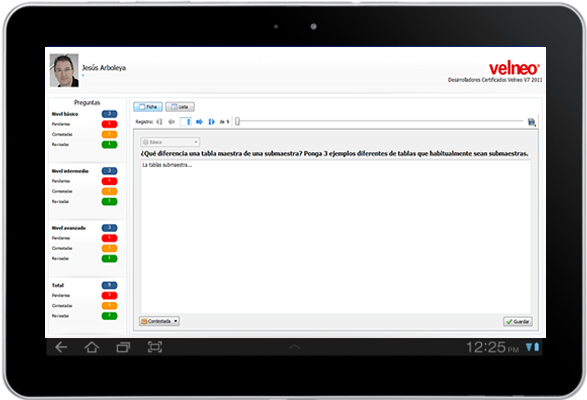Click the Velneo logo
Screen dimensions: 587x400
[x=514, y=69]
